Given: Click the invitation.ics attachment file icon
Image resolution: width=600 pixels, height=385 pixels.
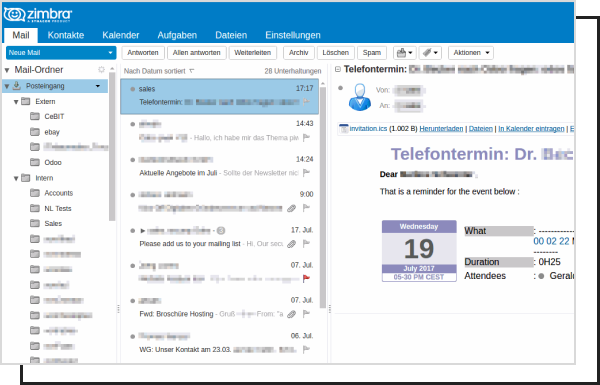Looking at the screenshot, I should tap(344, 129).
